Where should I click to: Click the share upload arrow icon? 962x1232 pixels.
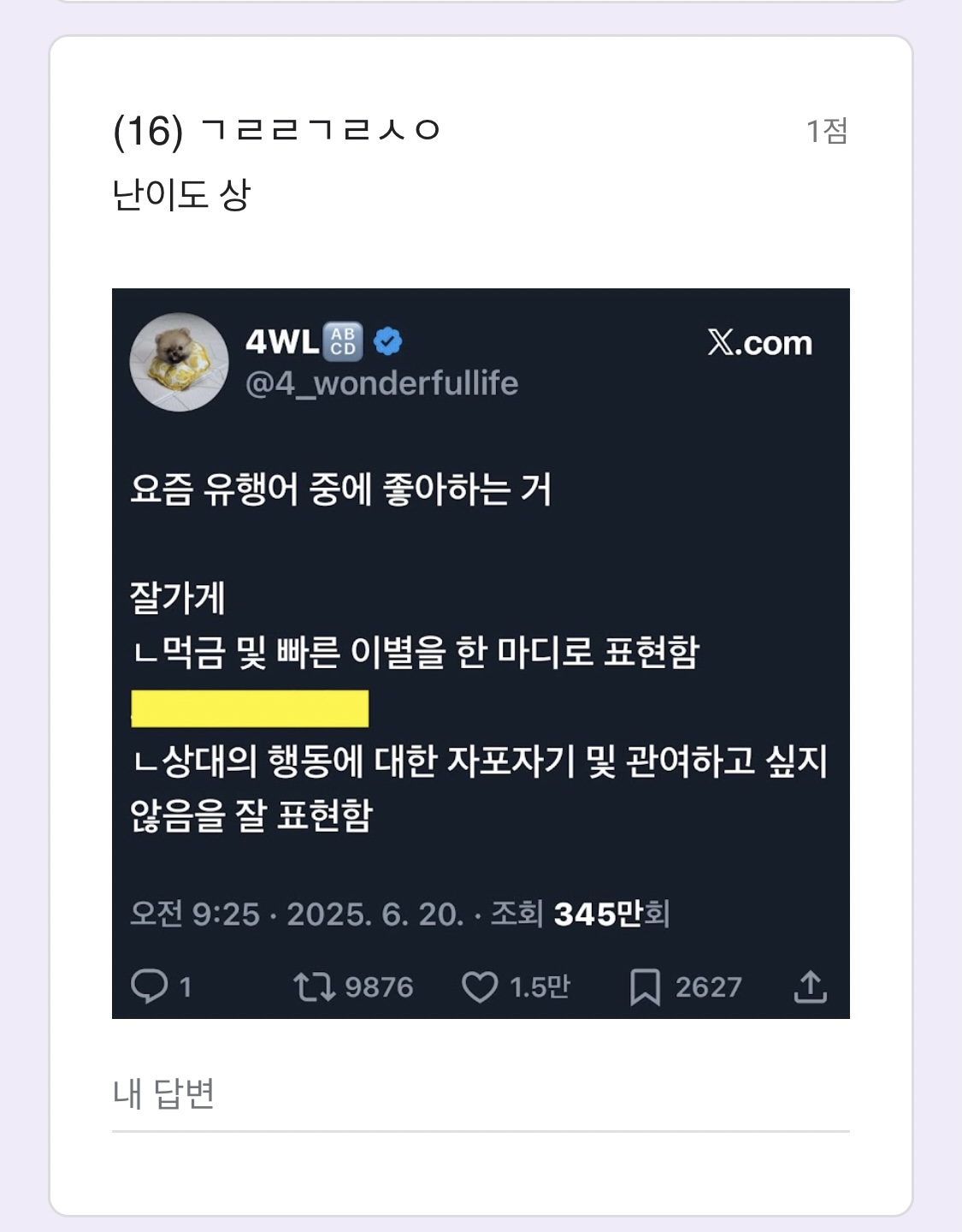click(810, 986)
